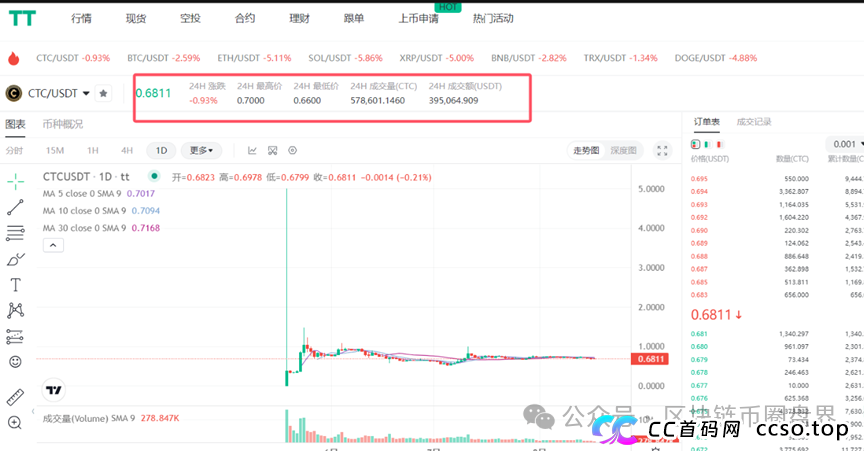Expand the chart to fullscreen
The image size is (864, 451).
662,151
